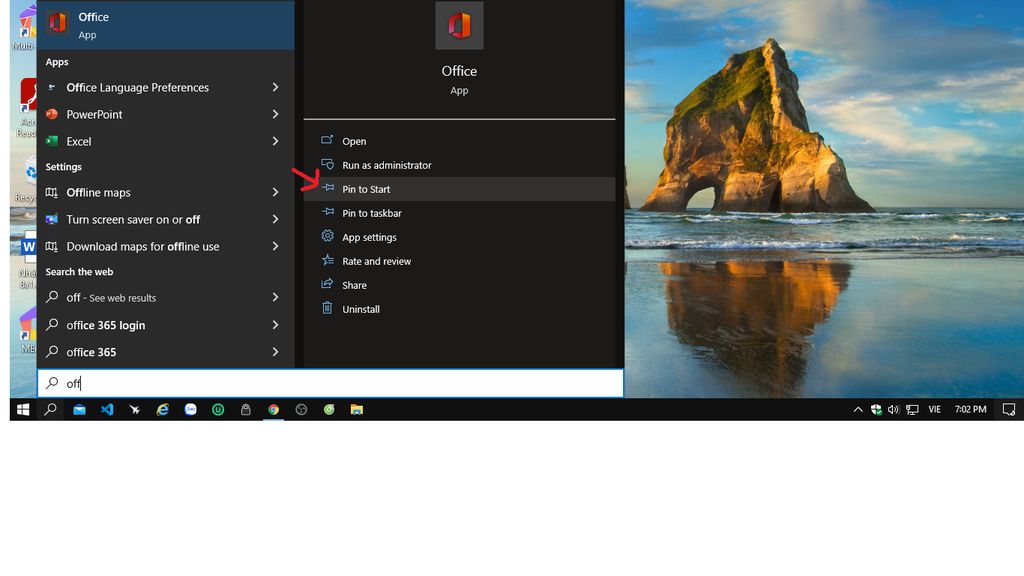
Task: Search the web for 'off'
Action: [111, 298]
